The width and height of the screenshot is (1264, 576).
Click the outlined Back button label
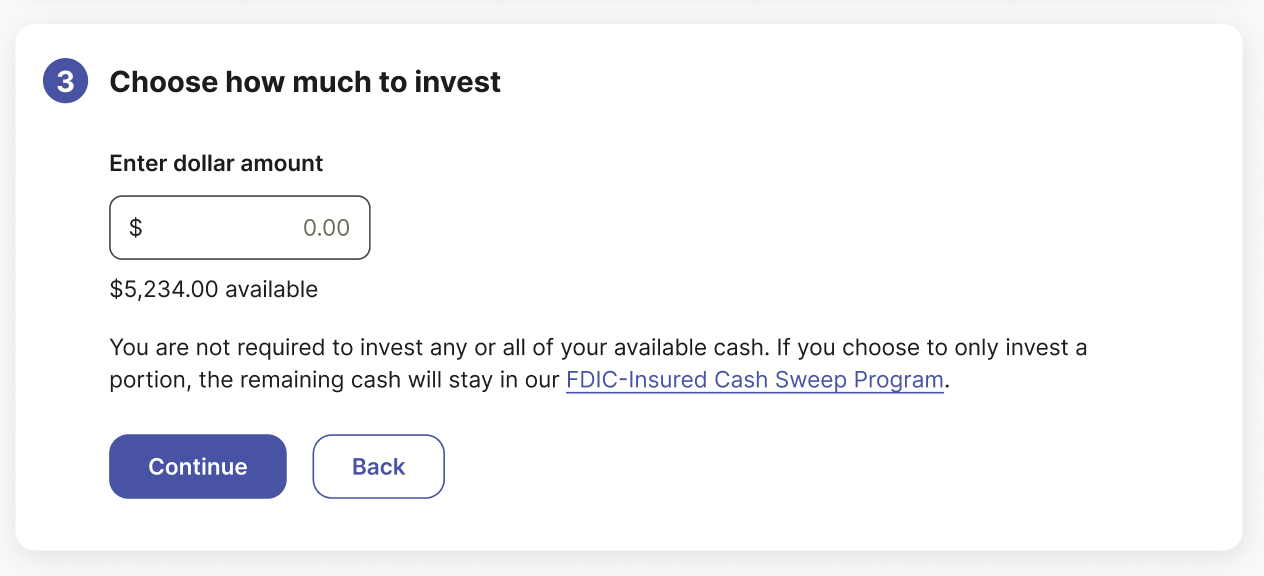[x=379, y=467]
